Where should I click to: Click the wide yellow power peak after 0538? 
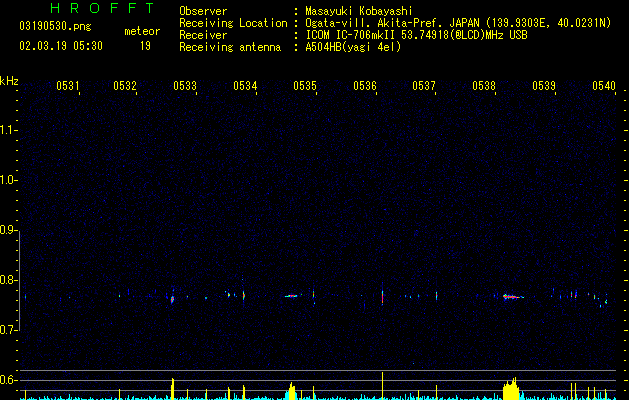[511, 389]
